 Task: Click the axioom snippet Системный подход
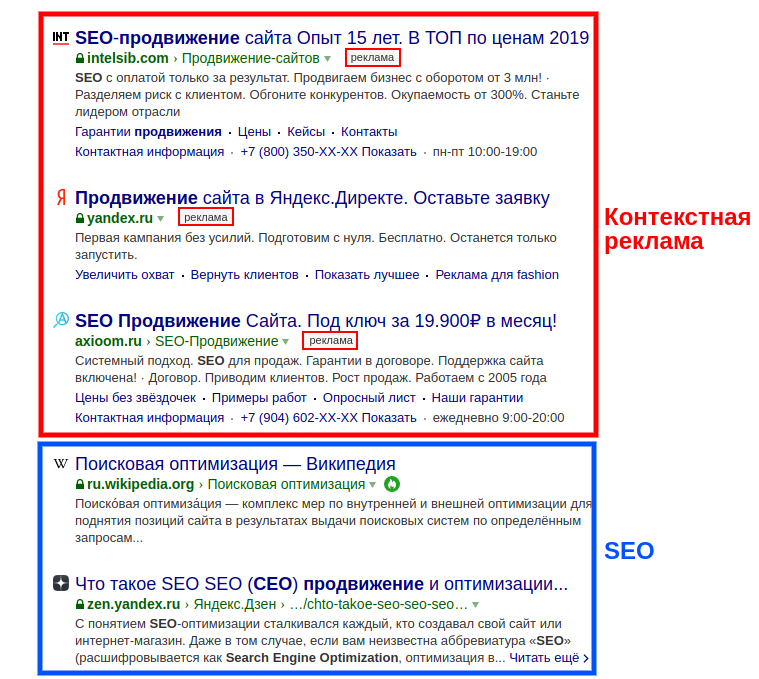tap(311, 369)
